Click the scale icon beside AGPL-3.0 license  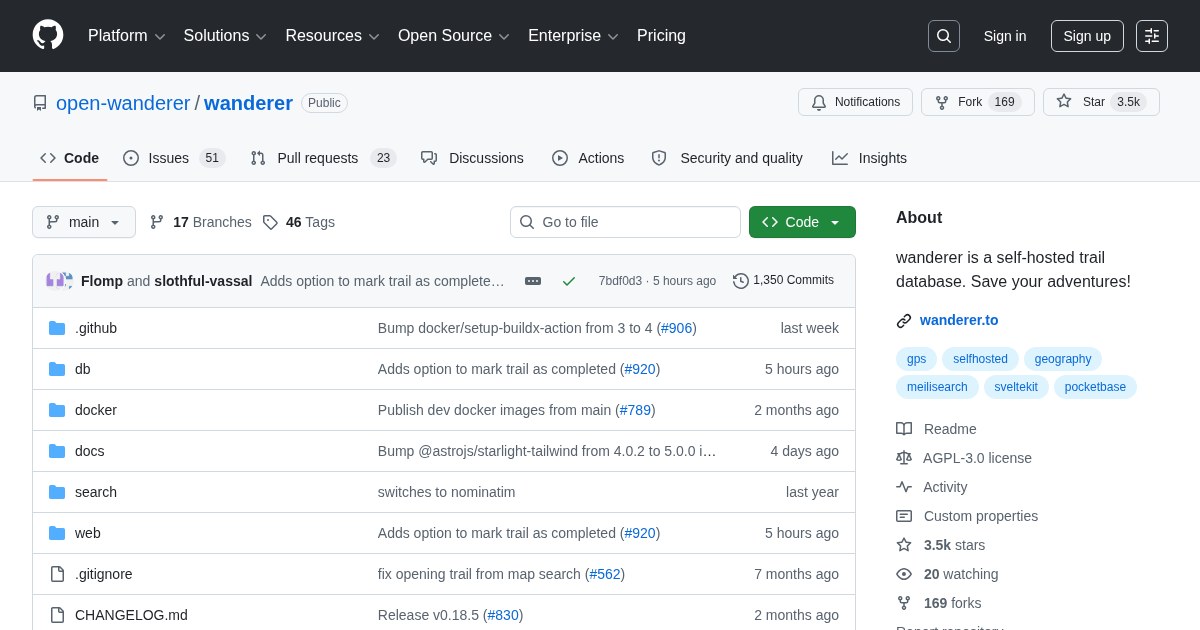coord(904,458)
